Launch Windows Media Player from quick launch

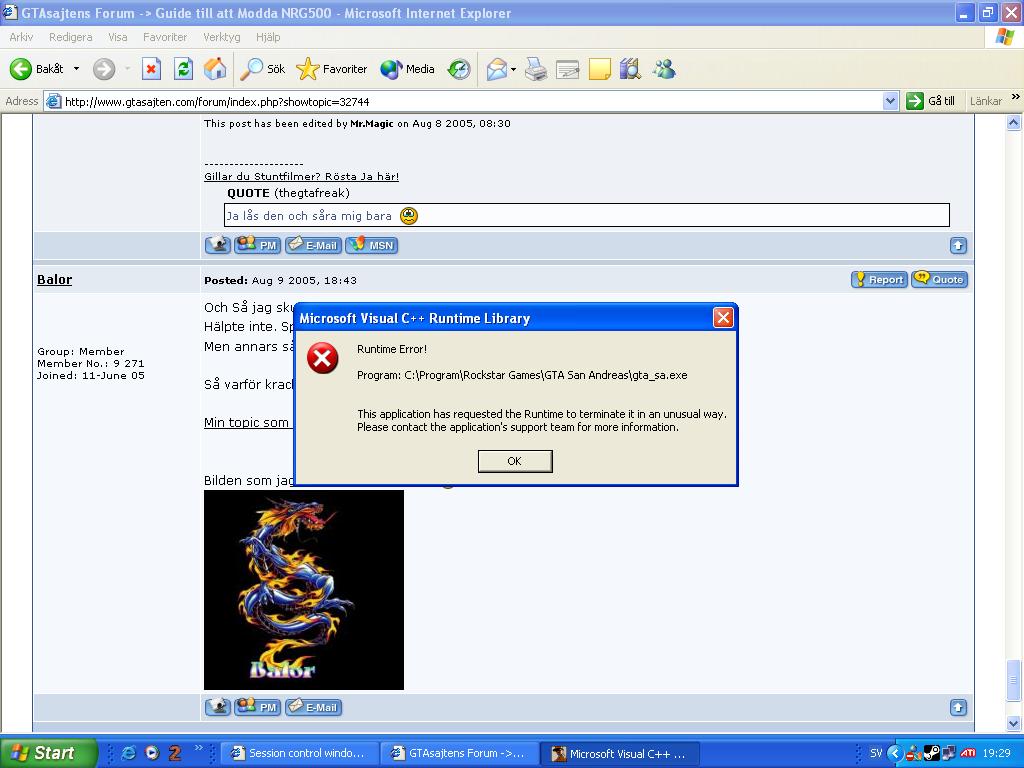(x=152, y=753)
